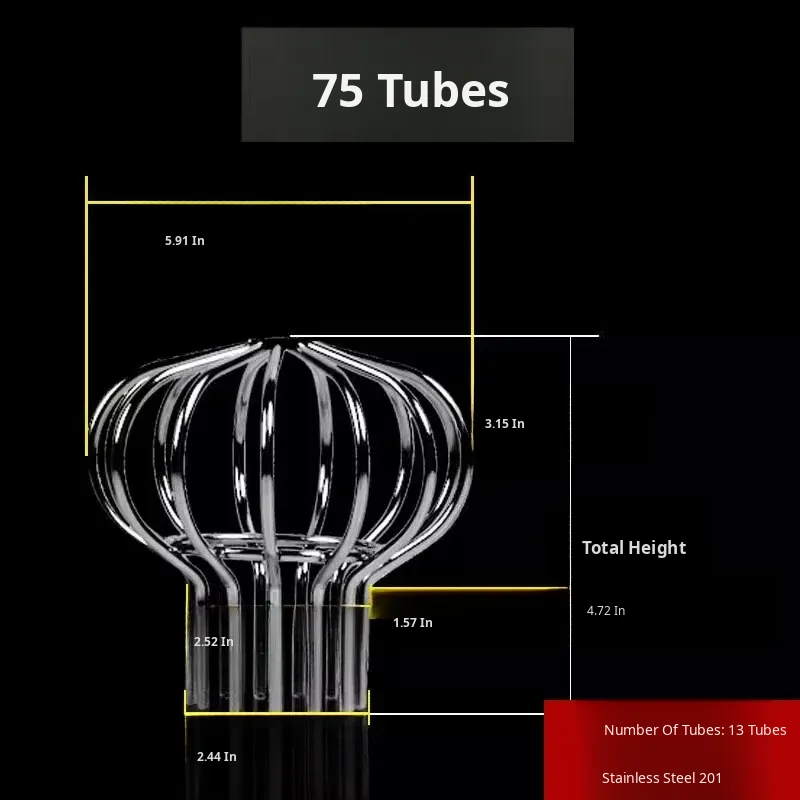
Task: Click the yellow horizontal line above 1.57 In
Action: tap(468, 589)
